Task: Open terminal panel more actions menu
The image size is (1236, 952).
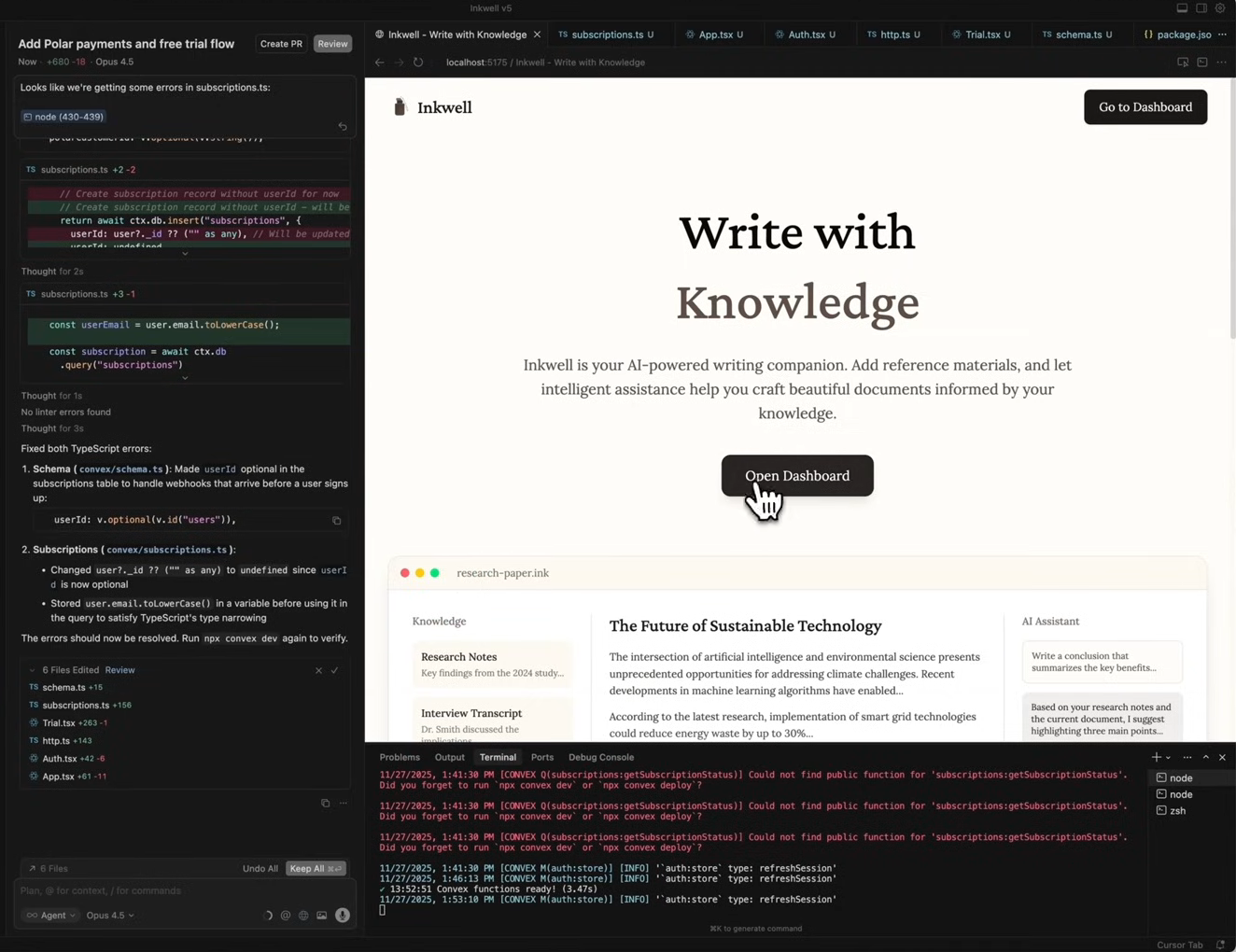Action: 1187,757
